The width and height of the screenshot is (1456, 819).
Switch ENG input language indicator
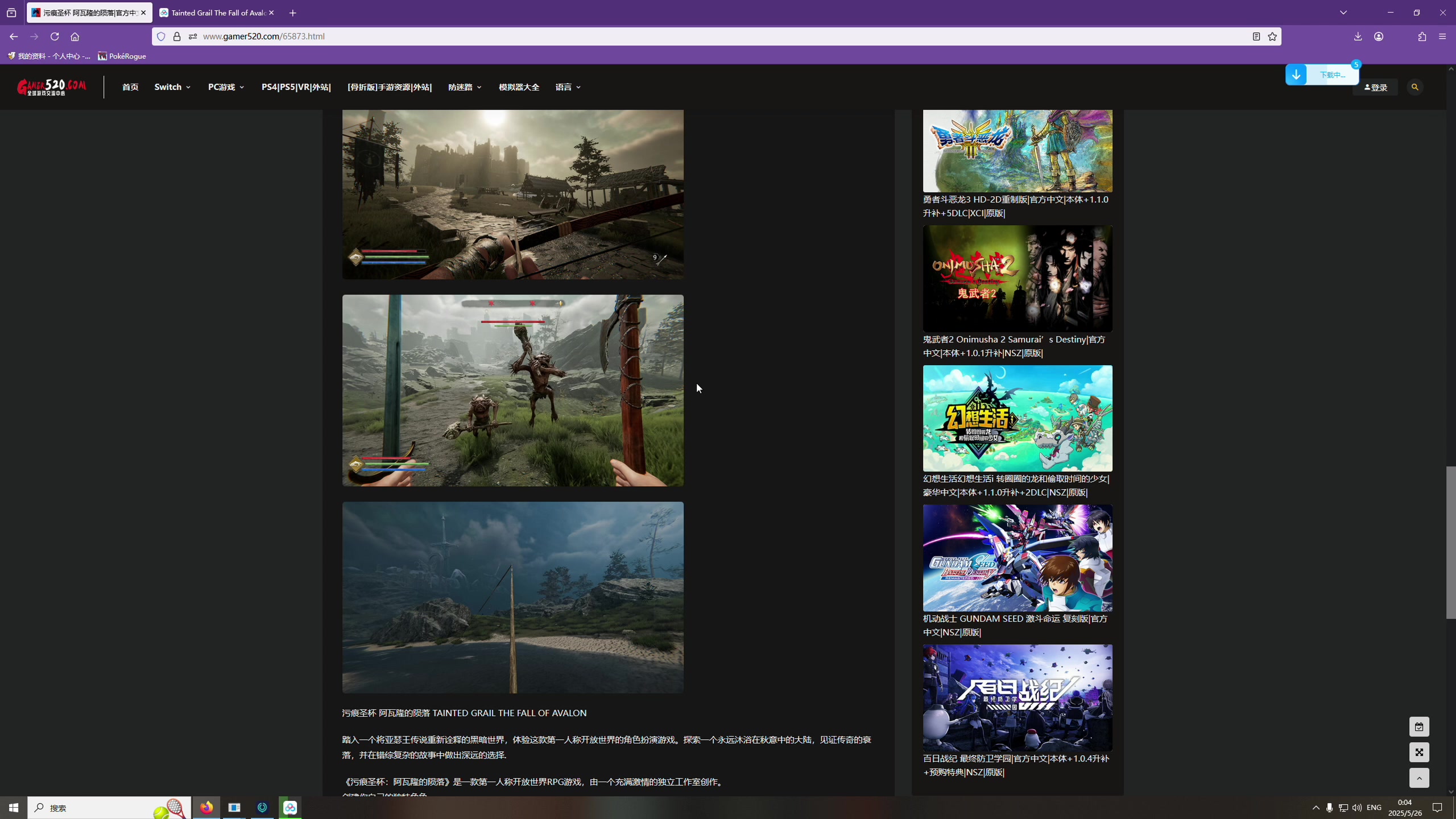[1374, 808]
